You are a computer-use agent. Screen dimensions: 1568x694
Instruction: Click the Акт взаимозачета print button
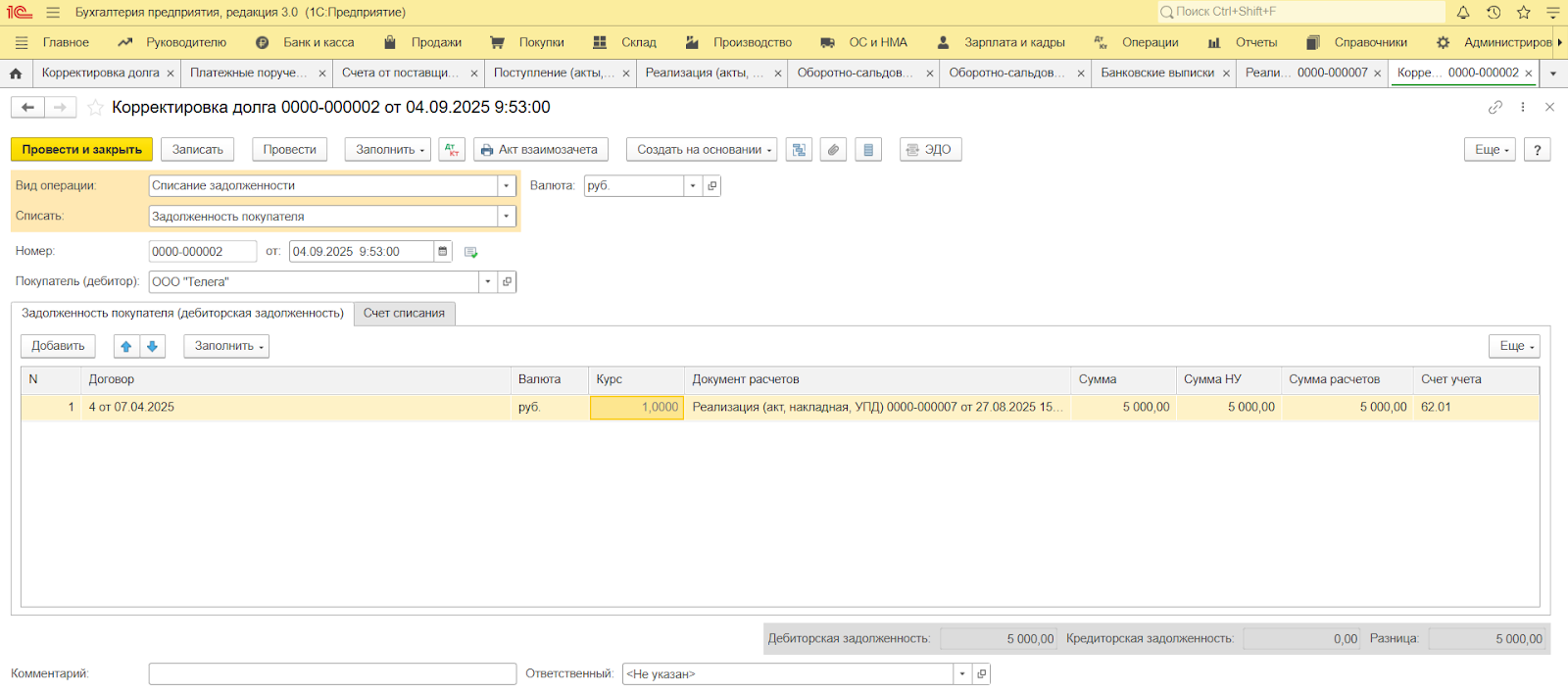540,150
